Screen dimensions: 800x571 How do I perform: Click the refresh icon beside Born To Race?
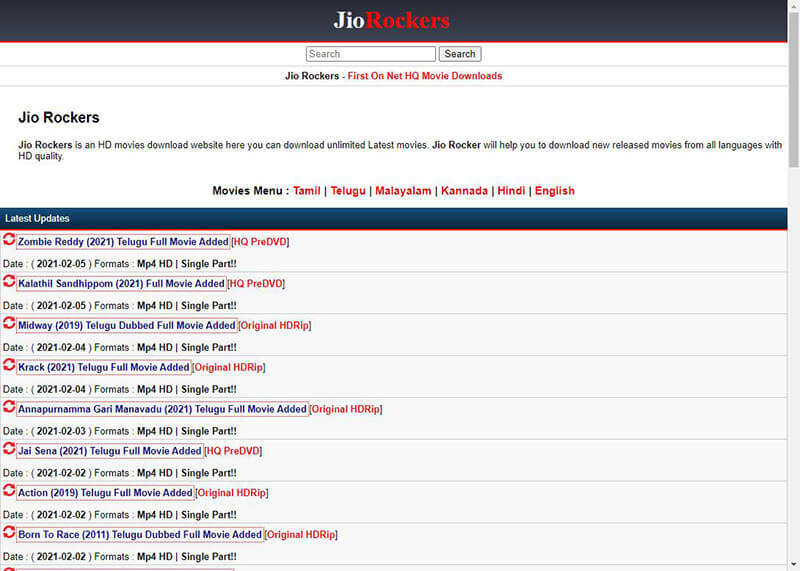9,532
